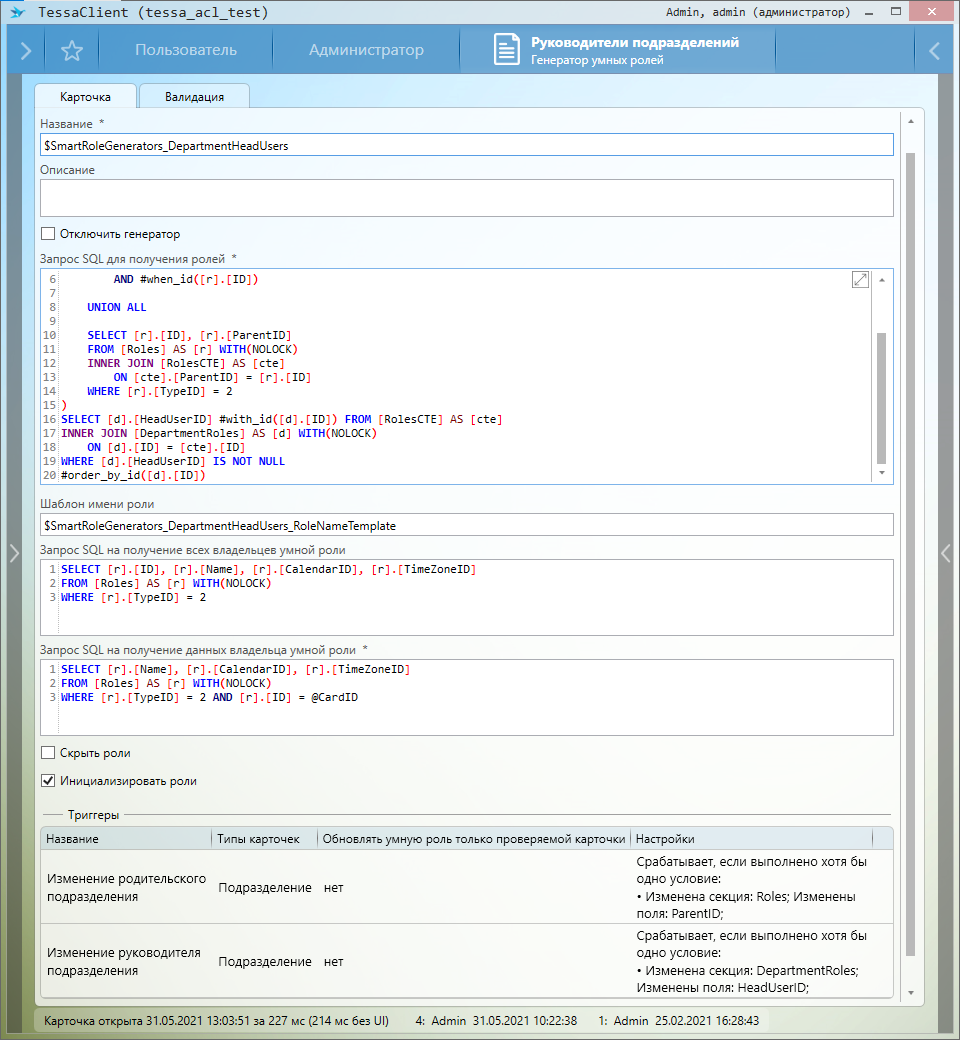960x1040 pixels.
Task: Uncheck the 'Инициализировать роли' checkbox
Action: click(x=48, y=781)
